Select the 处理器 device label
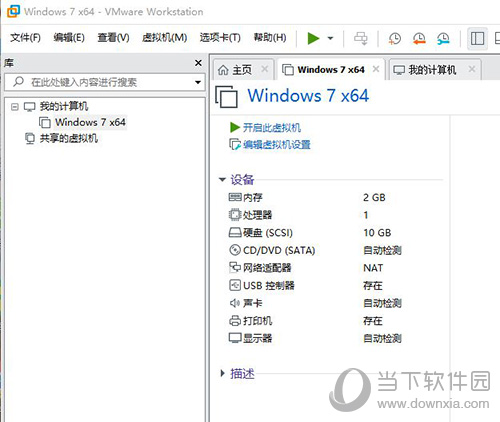500x422 pixels. click(x=257, y=215)
